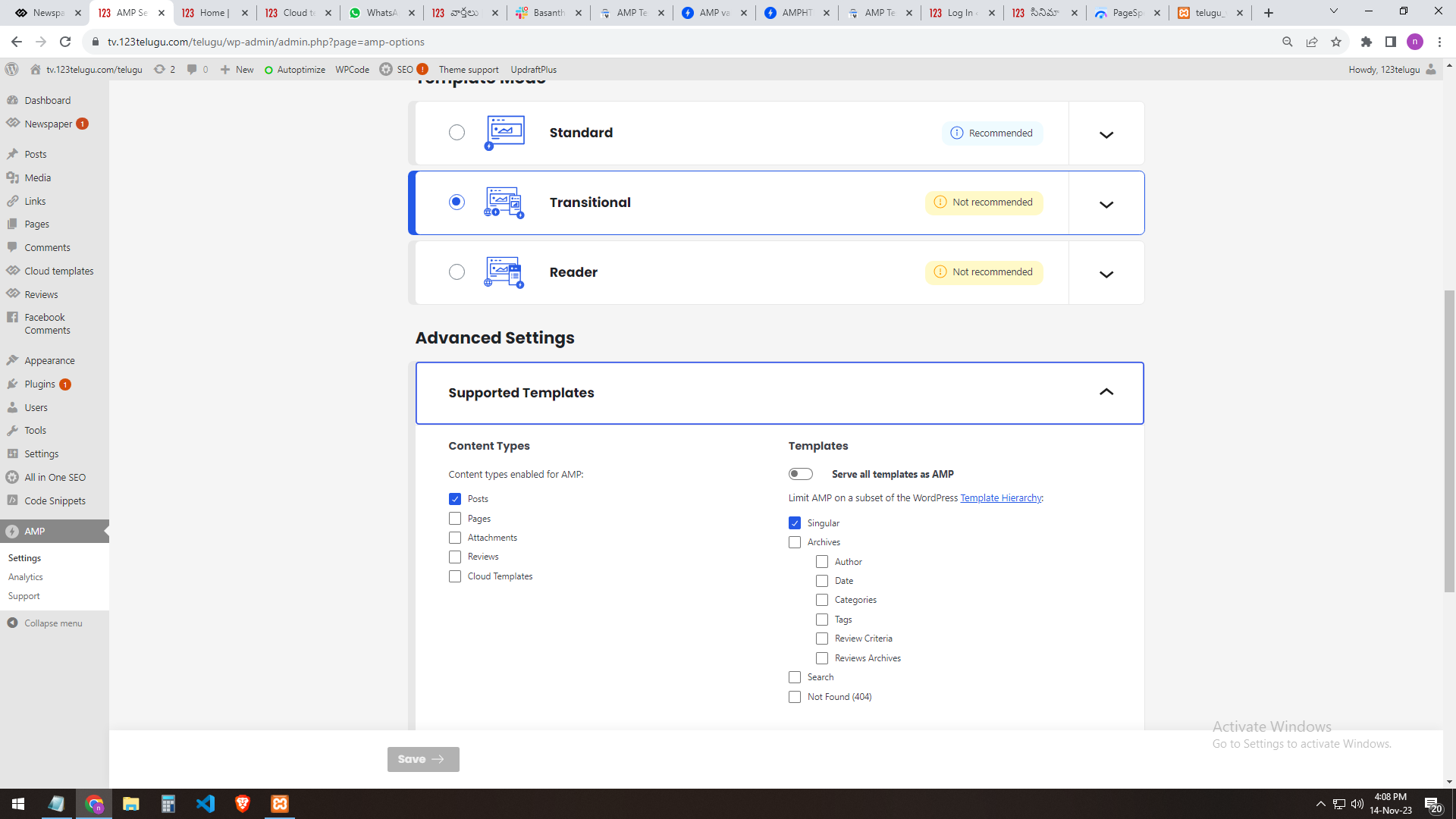
Task: Click the Tools wrench icon
Action: [12, 430]
